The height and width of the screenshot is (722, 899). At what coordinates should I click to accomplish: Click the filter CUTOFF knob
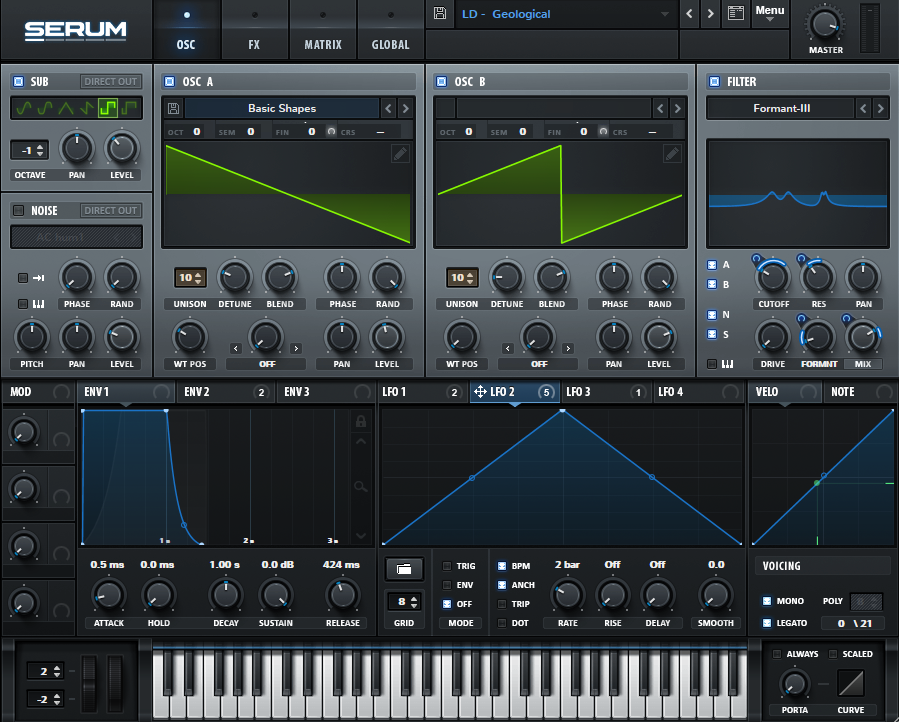(x=773, y=277)
